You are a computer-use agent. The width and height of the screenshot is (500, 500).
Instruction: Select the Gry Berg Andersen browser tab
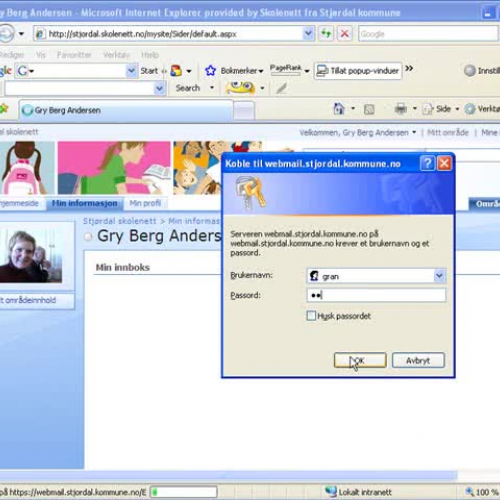pos(126,110)
